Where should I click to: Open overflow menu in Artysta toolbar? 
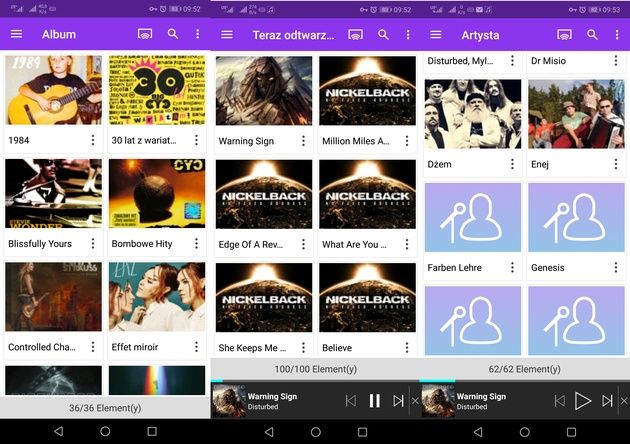coord(617,35)
